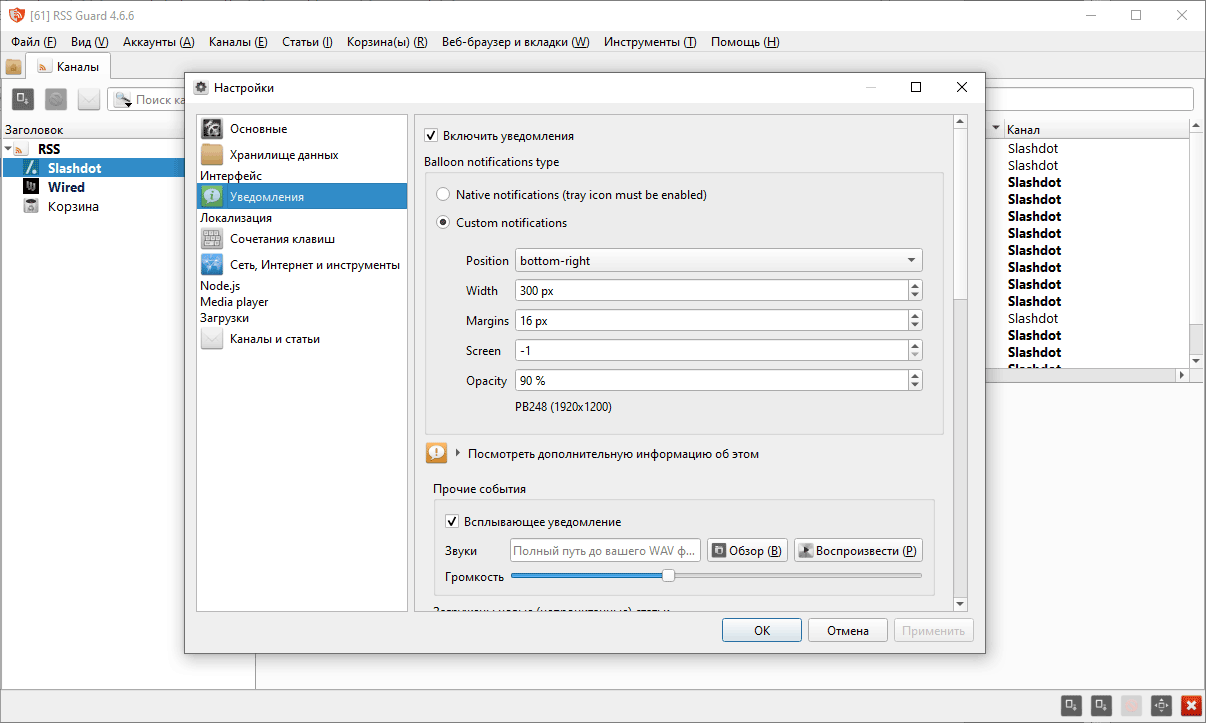The image size is (1206, 723).
Task: Select the Media player settings category
Action: coord(234,302)
